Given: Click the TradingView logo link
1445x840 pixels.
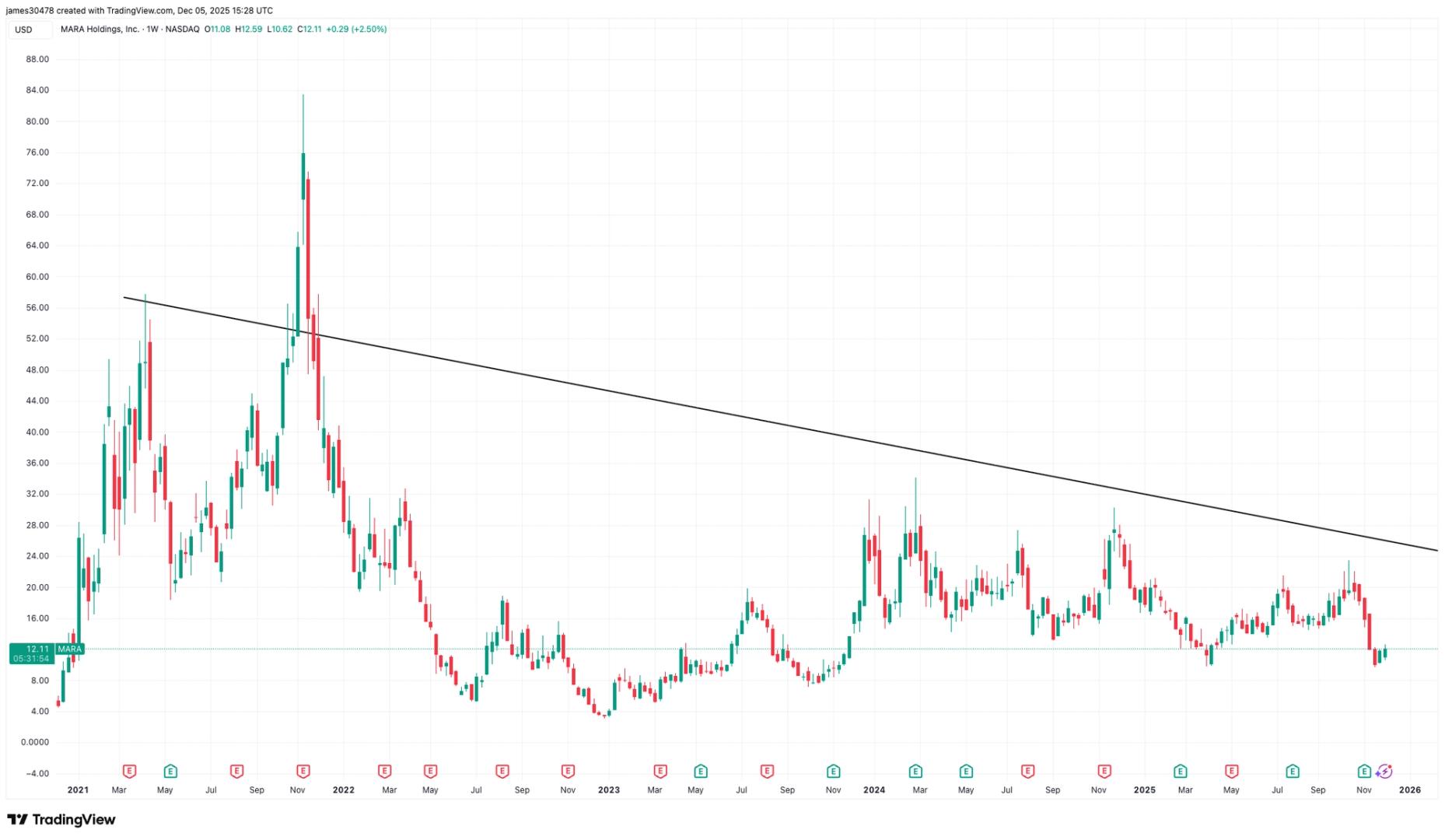Looking at the screenshot, I should 61,819.
